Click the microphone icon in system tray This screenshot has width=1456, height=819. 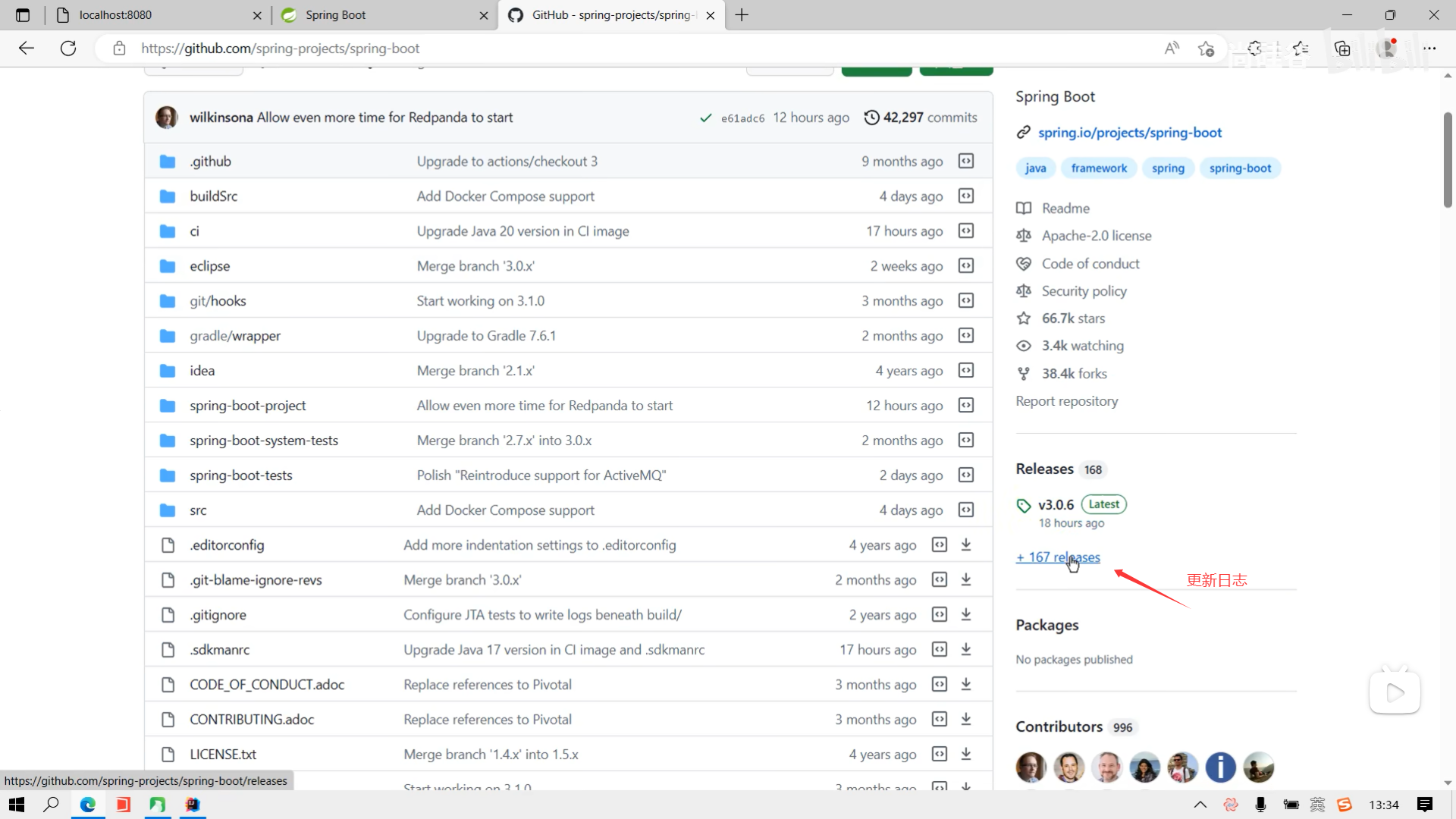(1260, 805)
